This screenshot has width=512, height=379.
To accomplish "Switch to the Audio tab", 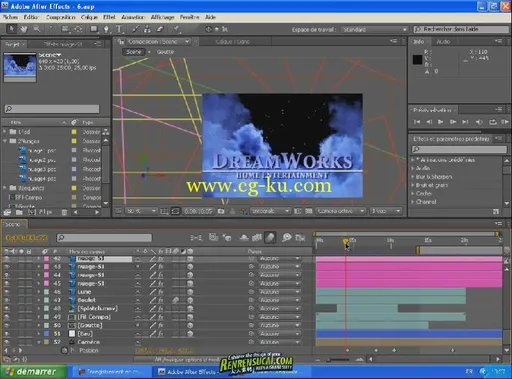I will pos(443,42).
